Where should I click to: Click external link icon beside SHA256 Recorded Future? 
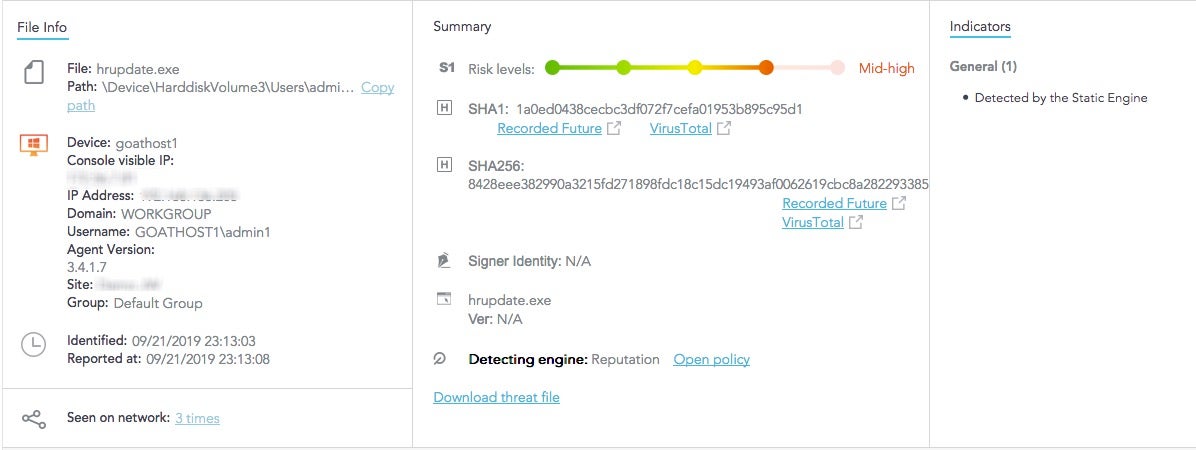(x=899, y=203)
